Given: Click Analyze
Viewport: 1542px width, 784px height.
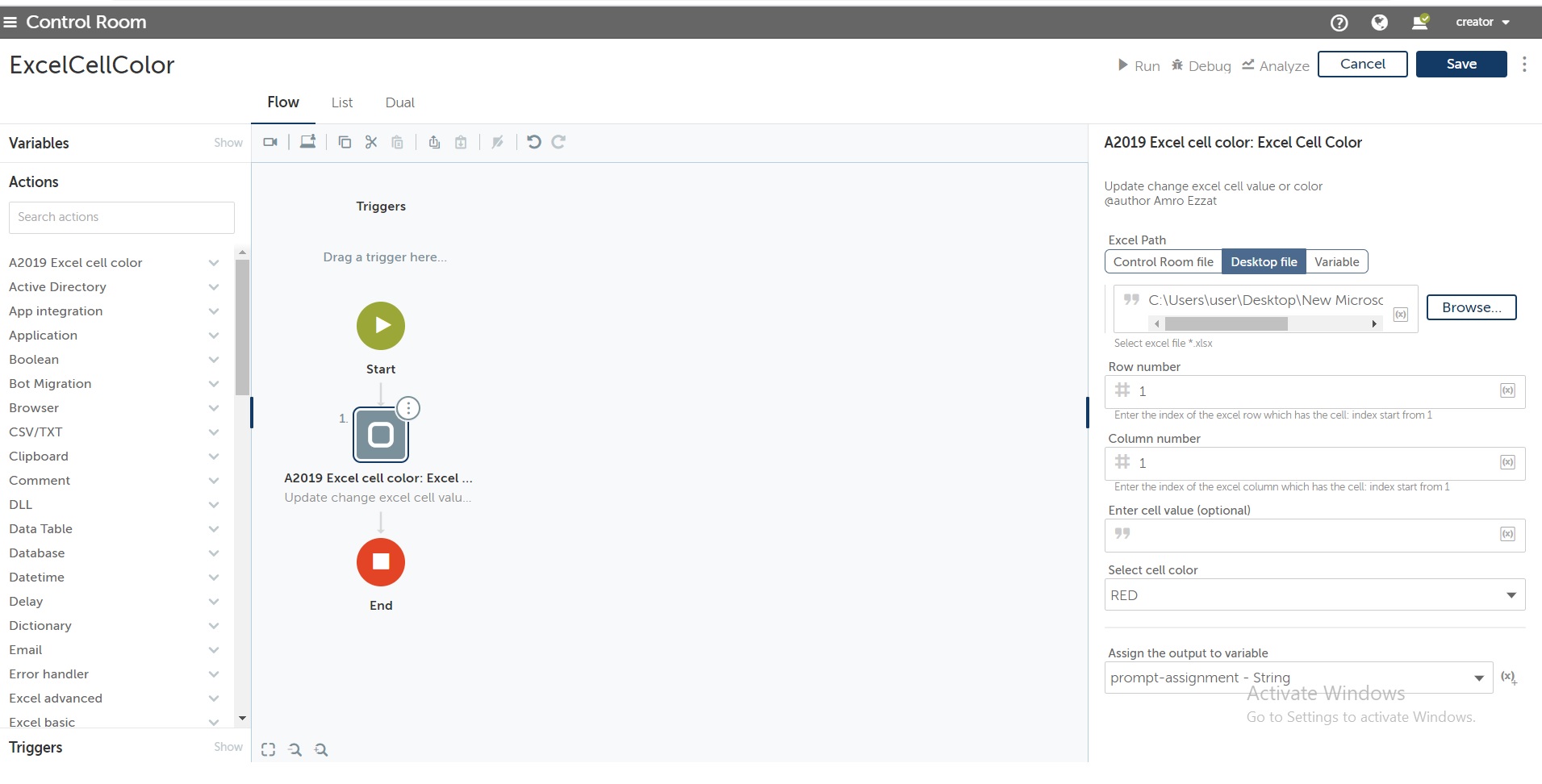Looking at the screenshot, I should pyautogui.click(x=1276, y=65).
